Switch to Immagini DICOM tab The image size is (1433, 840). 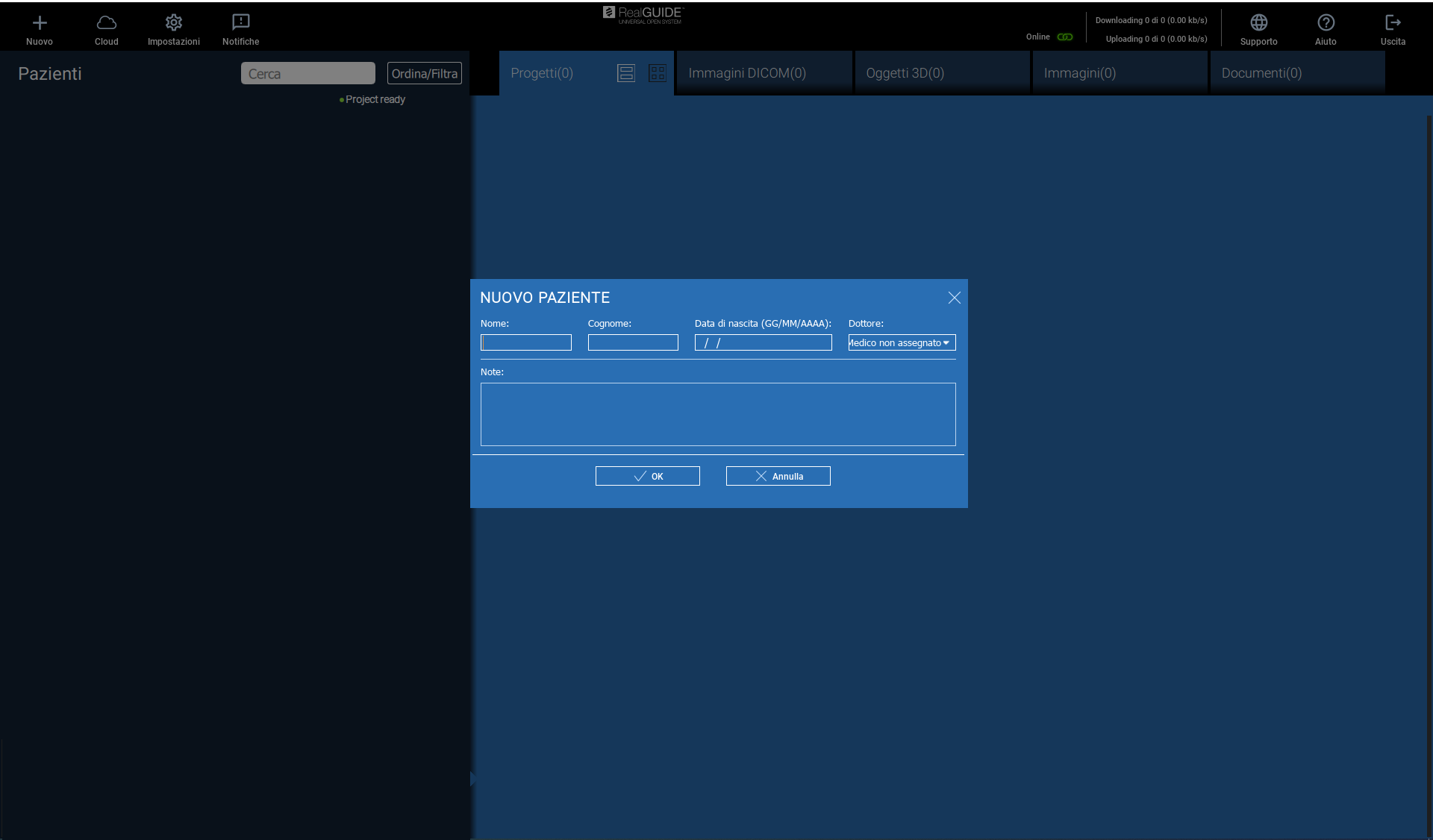point(747,73)
